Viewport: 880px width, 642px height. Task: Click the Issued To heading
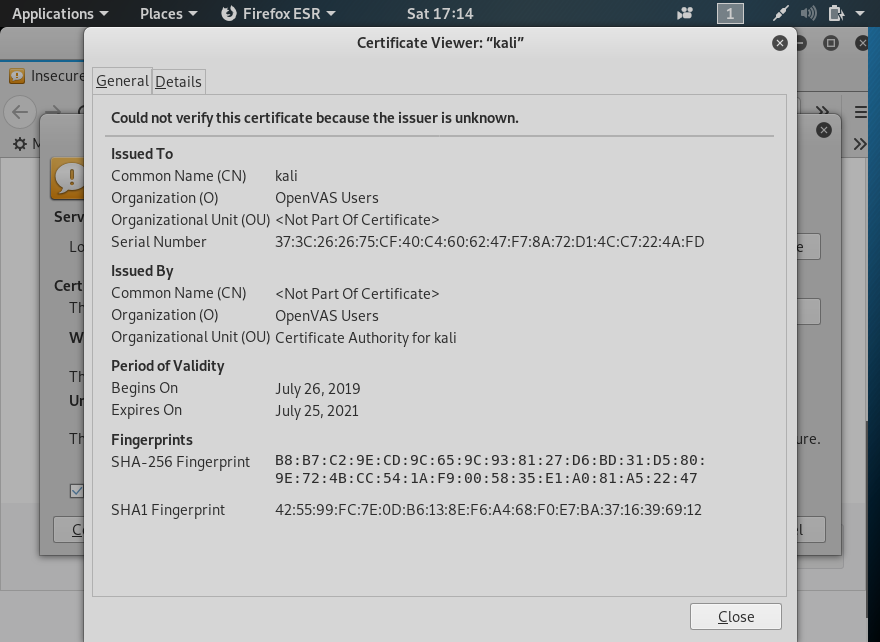(142, 154)
